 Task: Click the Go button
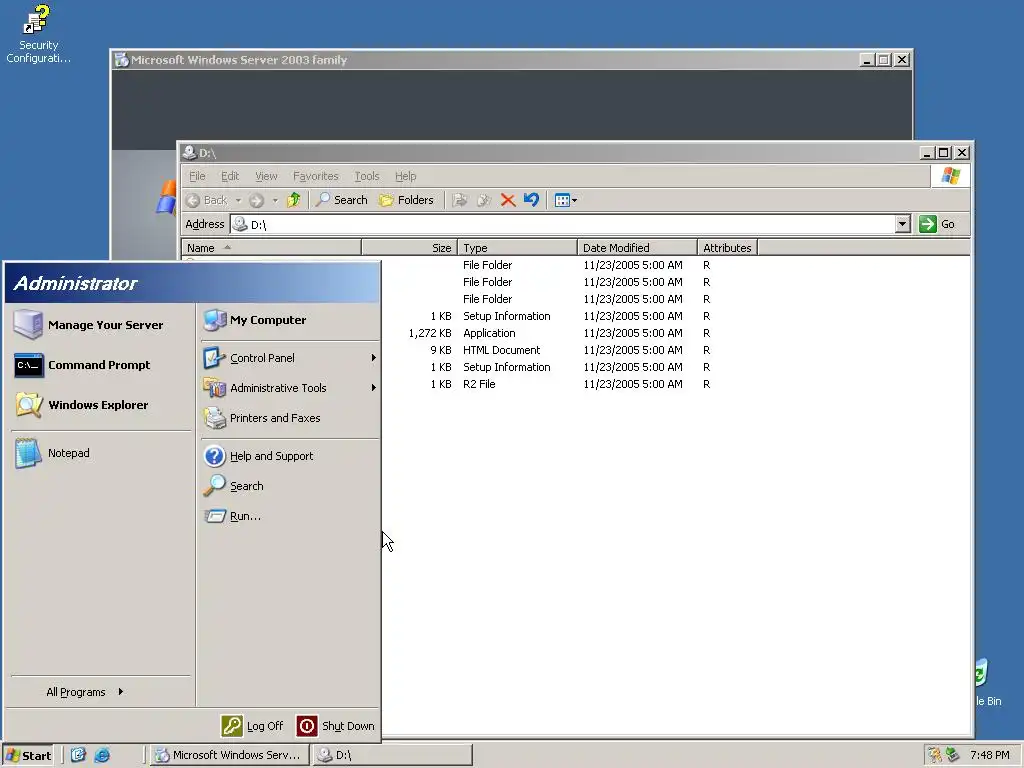coord(937,225)
